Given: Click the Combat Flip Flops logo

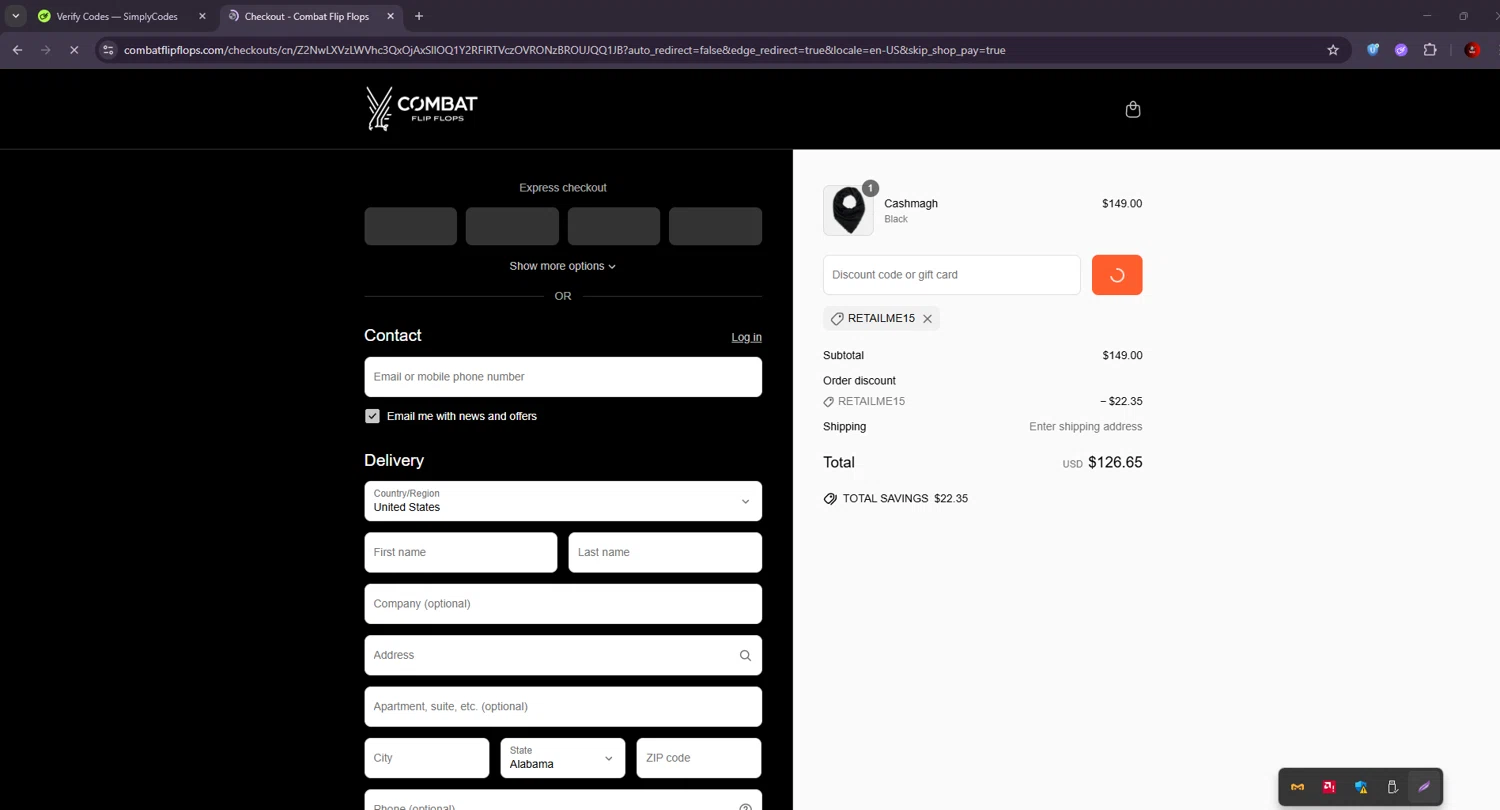Looking at the screenshot, I should [422, 109].
